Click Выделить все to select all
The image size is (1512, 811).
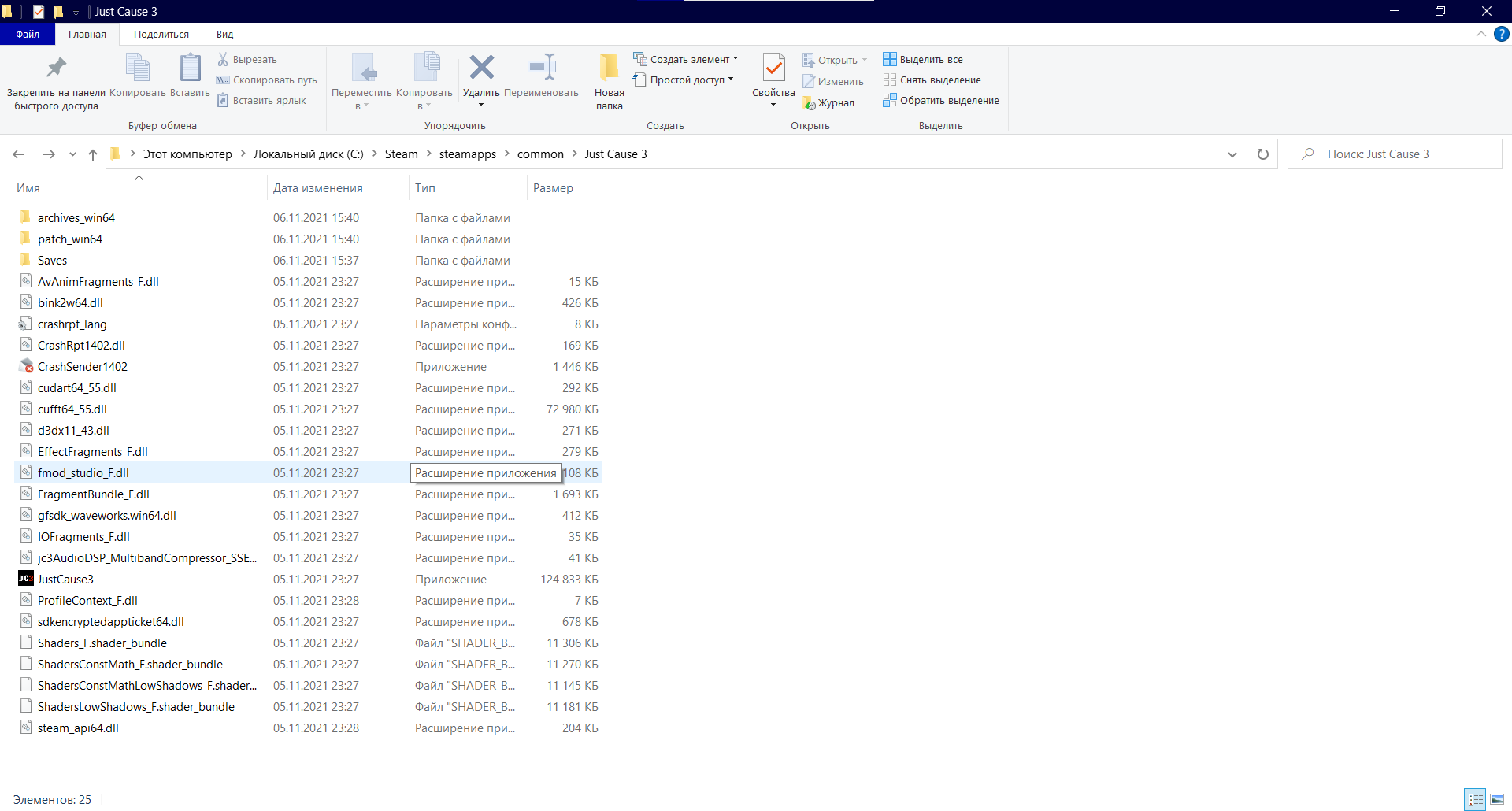[923, 59]
